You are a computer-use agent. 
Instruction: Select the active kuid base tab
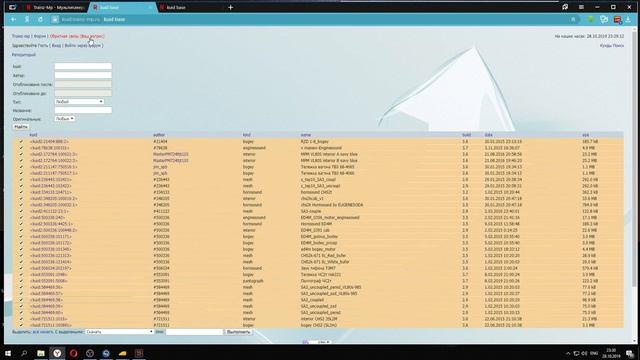[x=123, y=7]
